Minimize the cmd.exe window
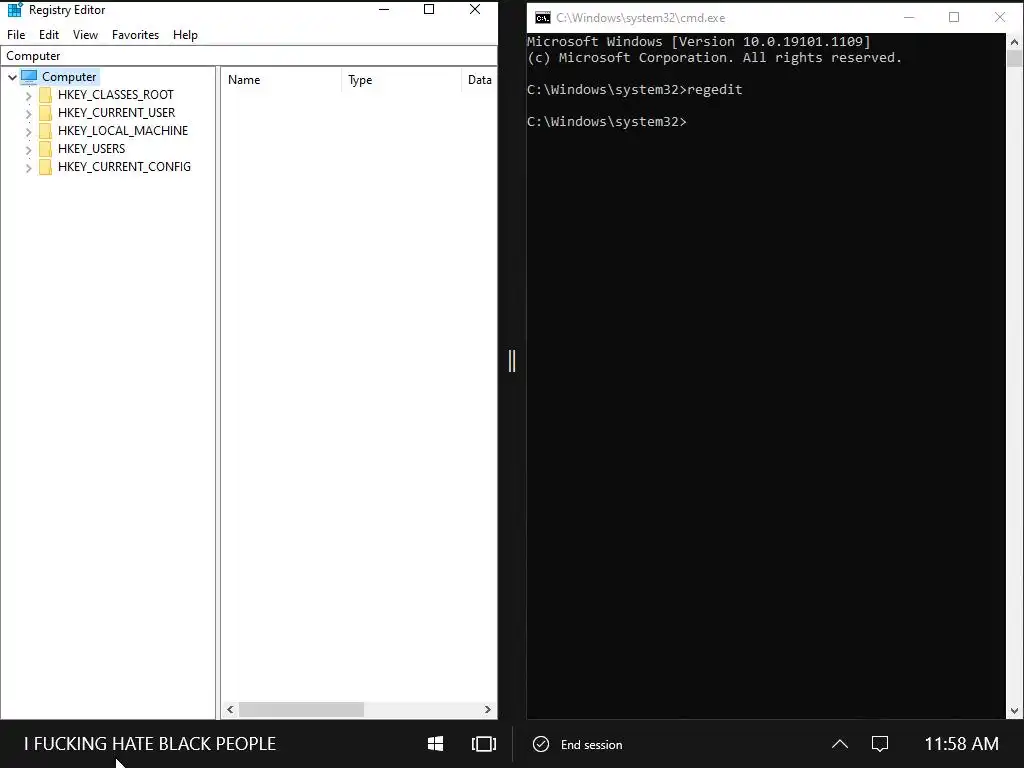Screen dimensions: 1024x768 pos(908,18)
